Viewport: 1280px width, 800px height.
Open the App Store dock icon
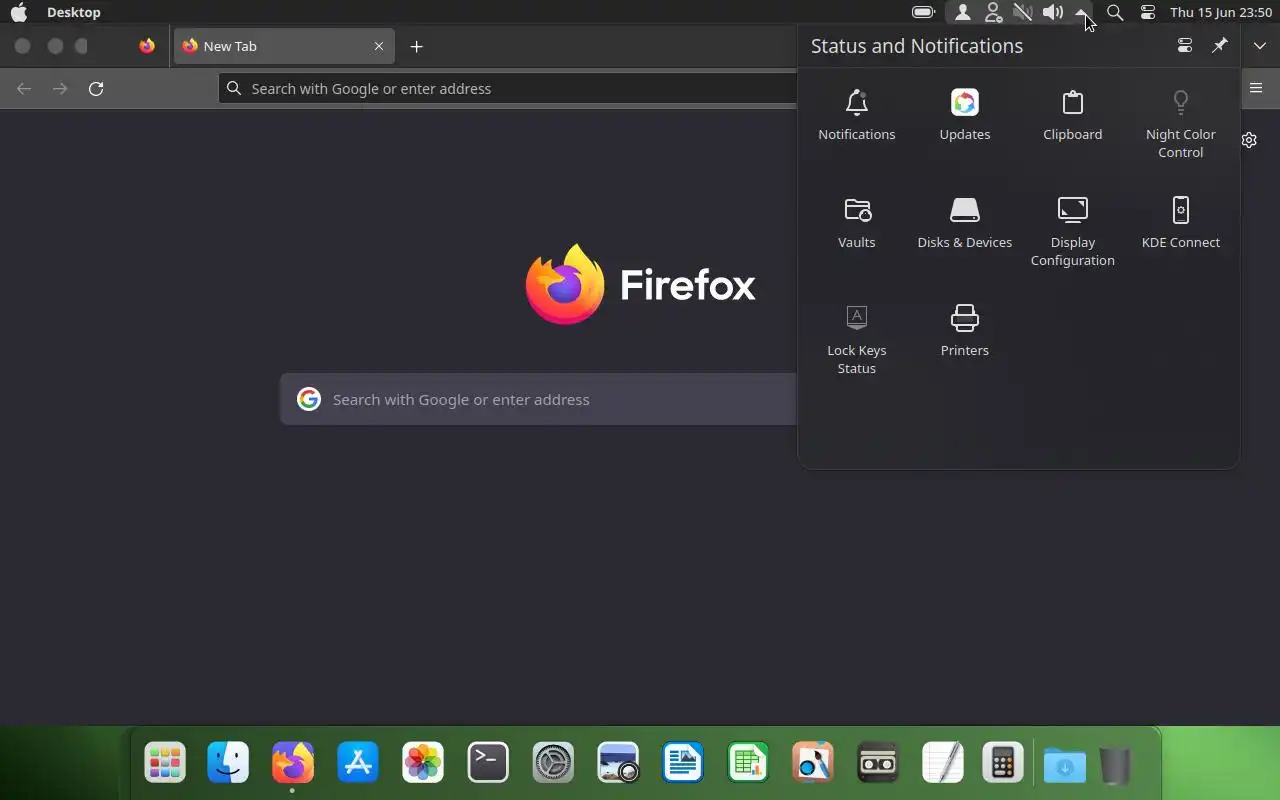[358, 764]
